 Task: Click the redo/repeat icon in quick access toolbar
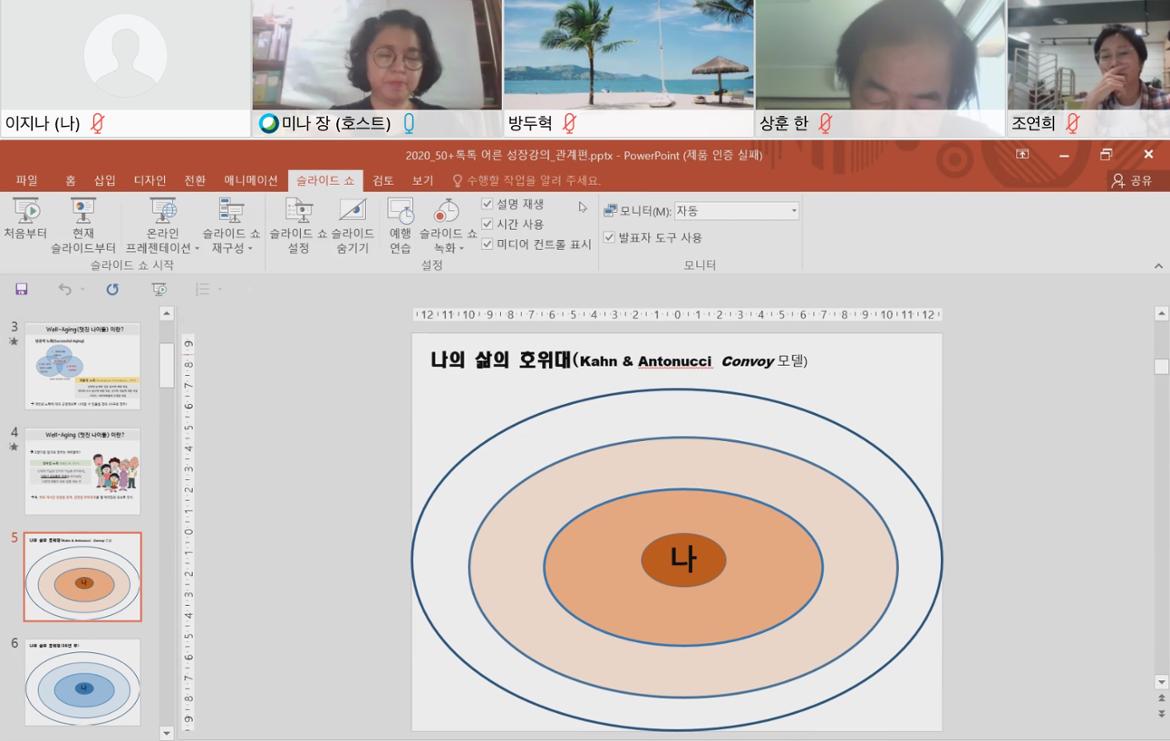[112, 289]
